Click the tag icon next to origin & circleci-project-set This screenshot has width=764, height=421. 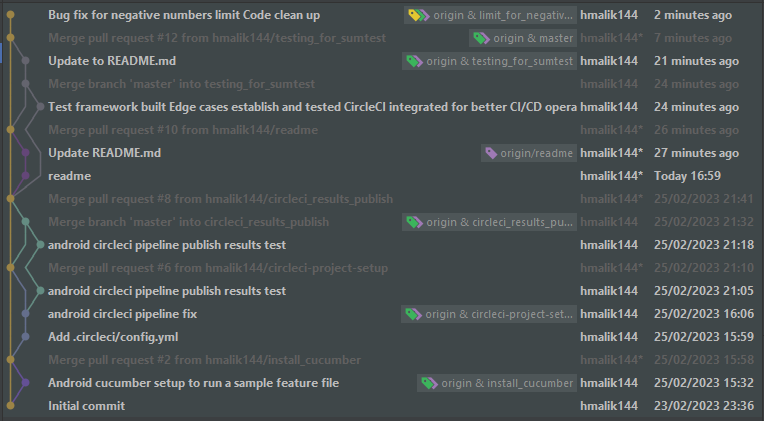click(414, 314)
